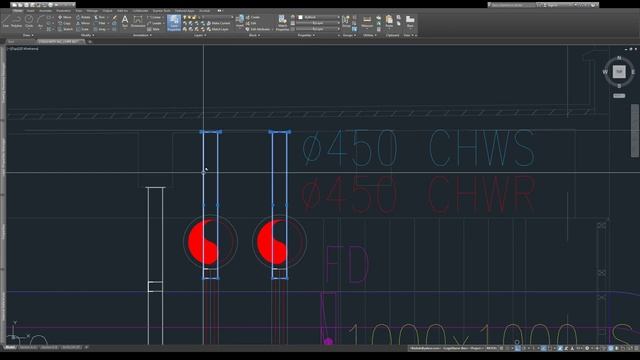Open the WCS dropdown below the ViewCube
Viewport: 640px width, 360px height.
coord(619,96)
